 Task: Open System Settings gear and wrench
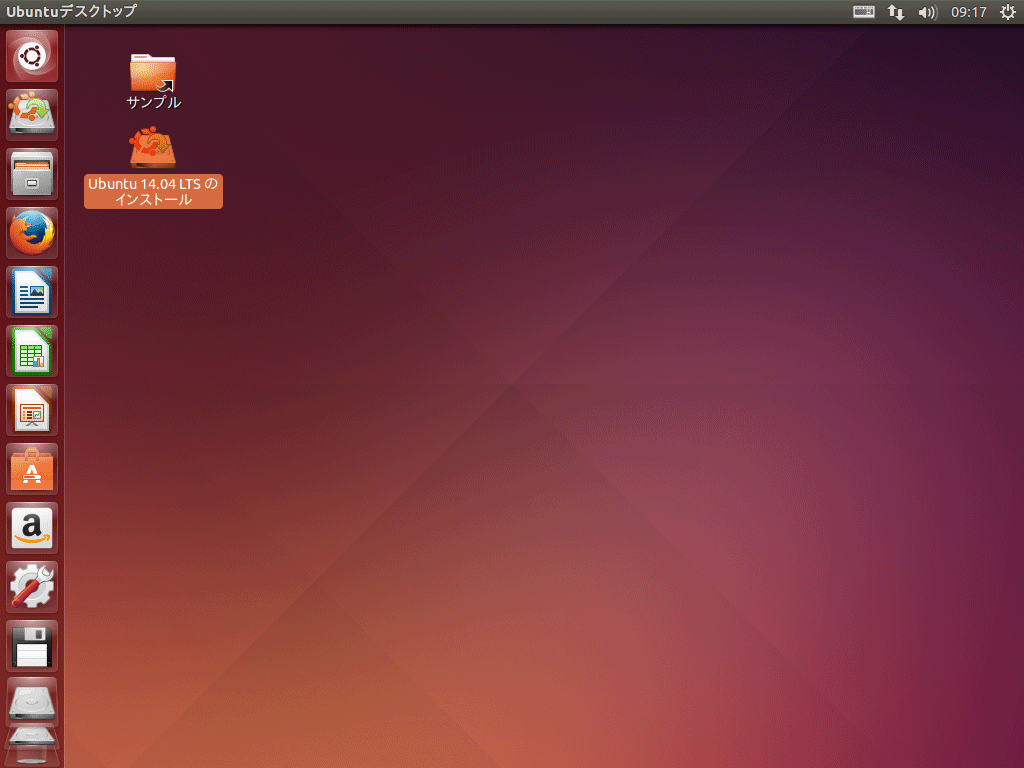pyautogui.click(x=32, y=587)
